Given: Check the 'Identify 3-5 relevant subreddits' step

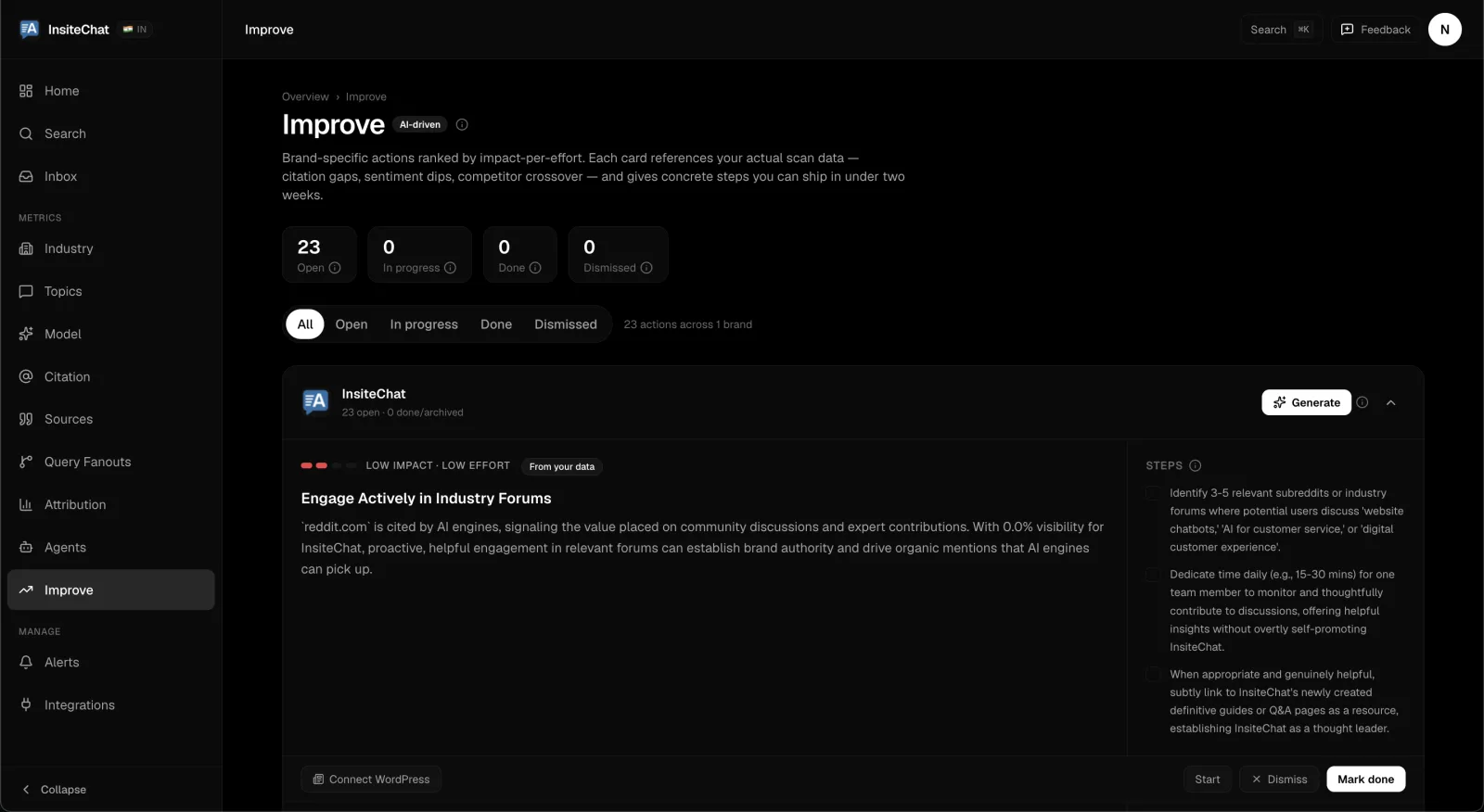Looking at the screenshot, I should [1153, 493].
